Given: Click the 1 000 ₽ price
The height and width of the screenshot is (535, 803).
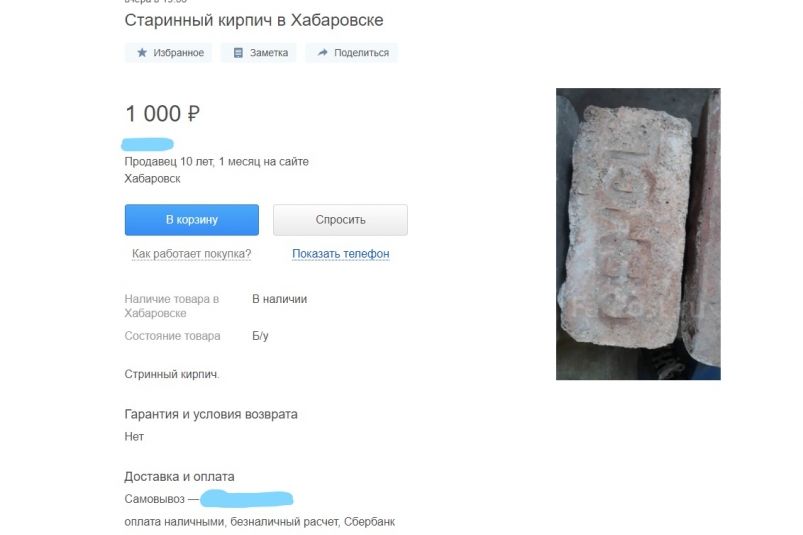Looking at the screenshot, I should coord(162,114).
